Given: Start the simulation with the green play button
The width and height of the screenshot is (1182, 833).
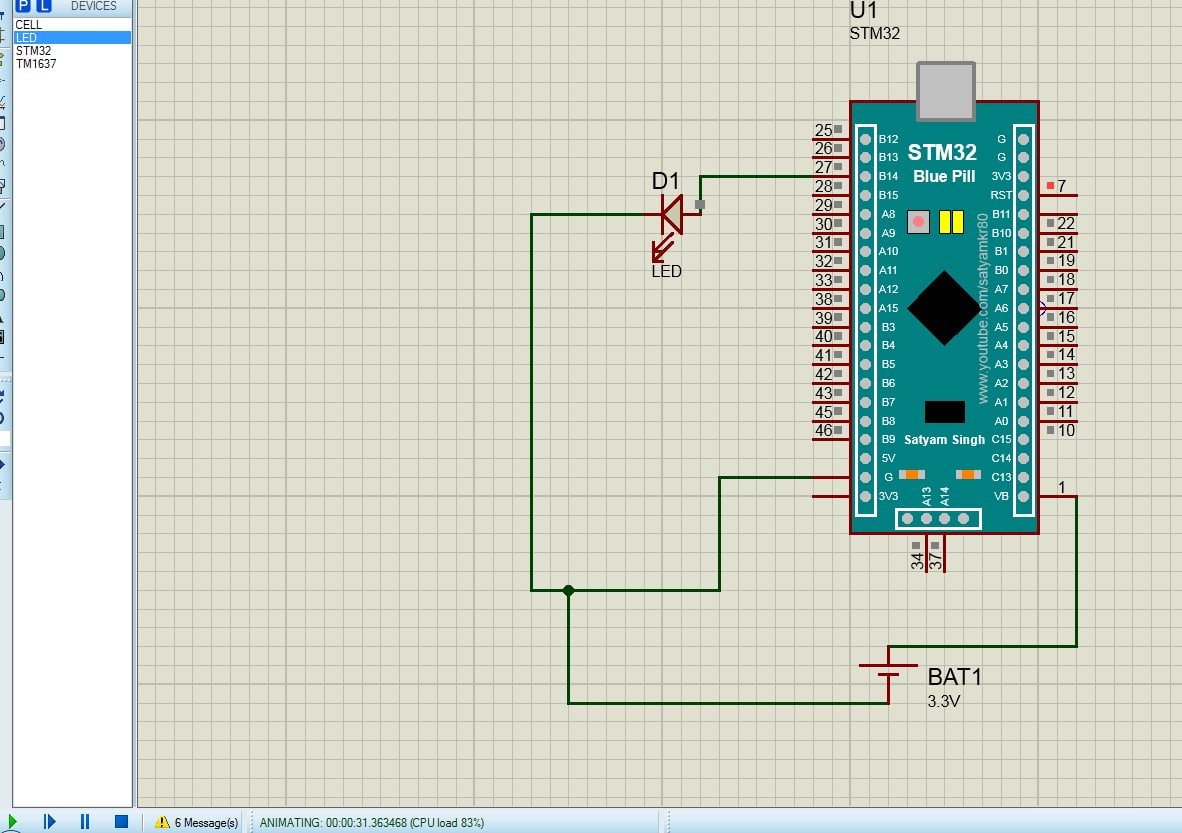Looking at the screenshot, I should coord(13,822).
